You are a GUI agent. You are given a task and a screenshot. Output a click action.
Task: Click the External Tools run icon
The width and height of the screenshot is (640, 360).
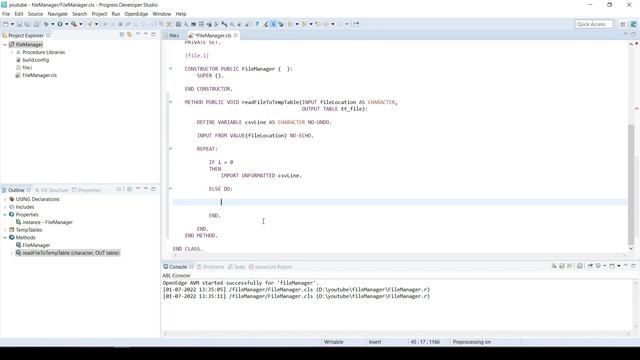point(74,24)
